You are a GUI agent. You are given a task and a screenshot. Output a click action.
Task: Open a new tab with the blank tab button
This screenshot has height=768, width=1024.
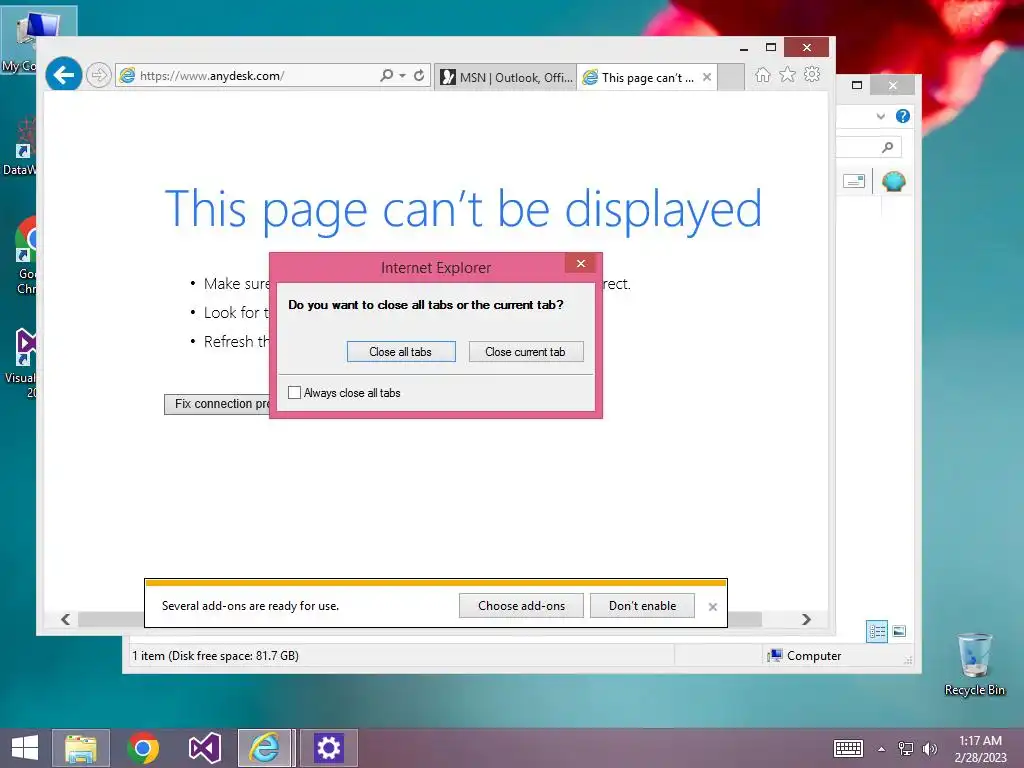(731, 77)
